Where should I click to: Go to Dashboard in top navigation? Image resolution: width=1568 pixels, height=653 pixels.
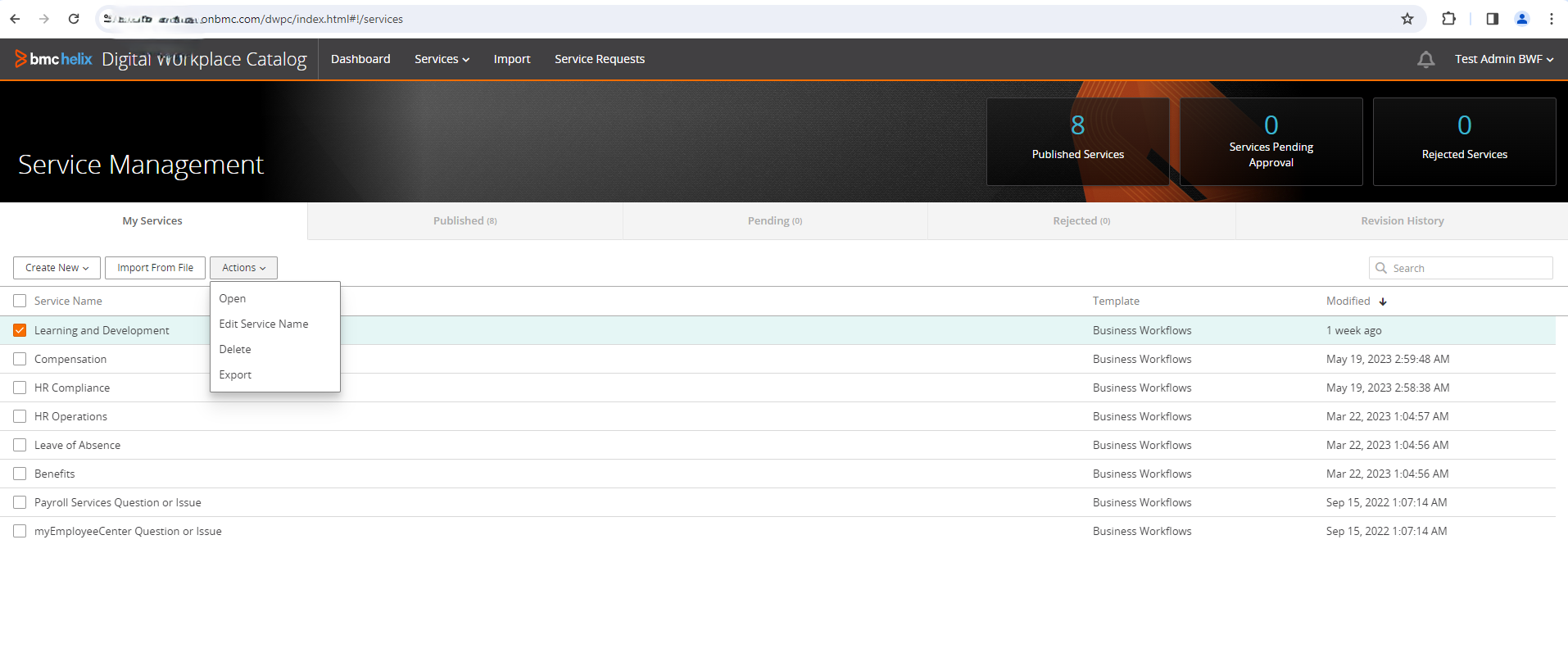(x=360, y=59)
